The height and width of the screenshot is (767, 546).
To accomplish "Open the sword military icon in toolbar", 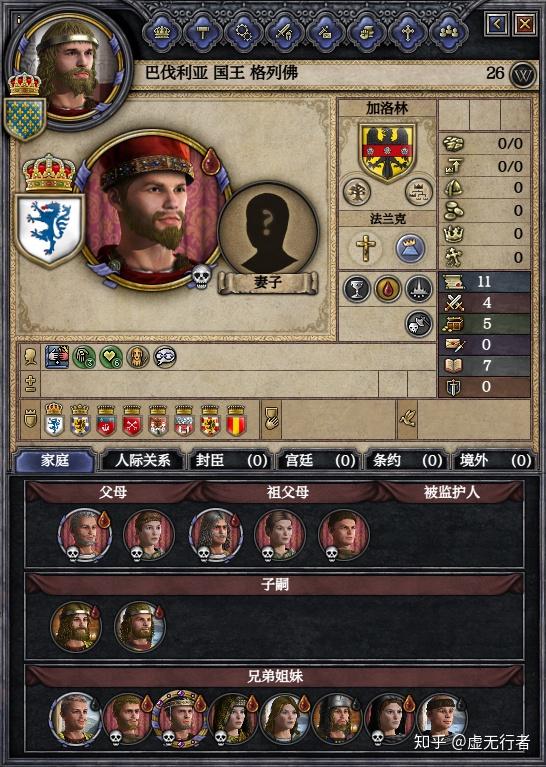I will coord(285,33).
